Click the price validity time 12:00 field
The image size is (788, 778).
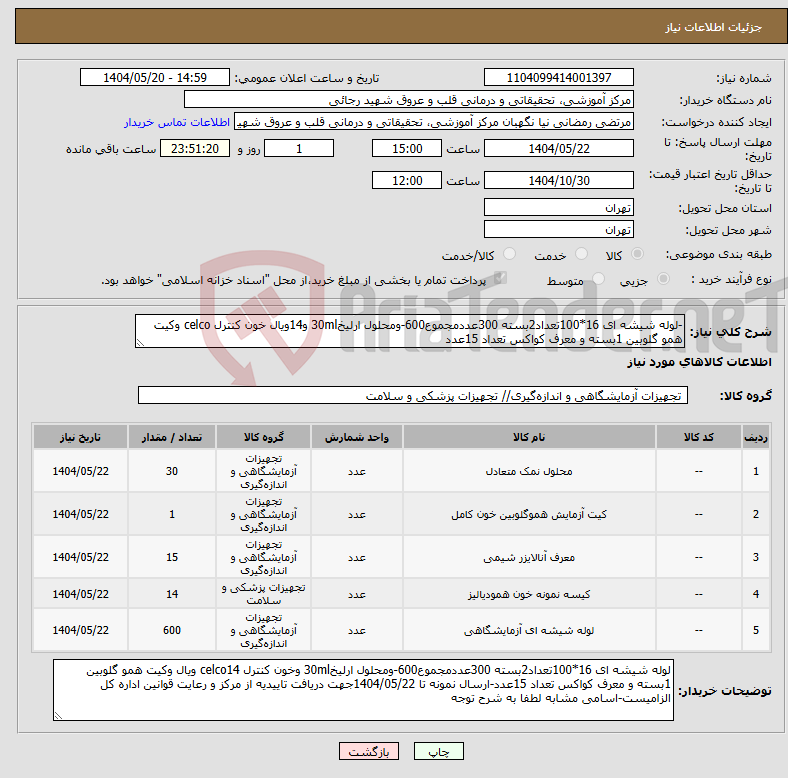click(407, 180)
